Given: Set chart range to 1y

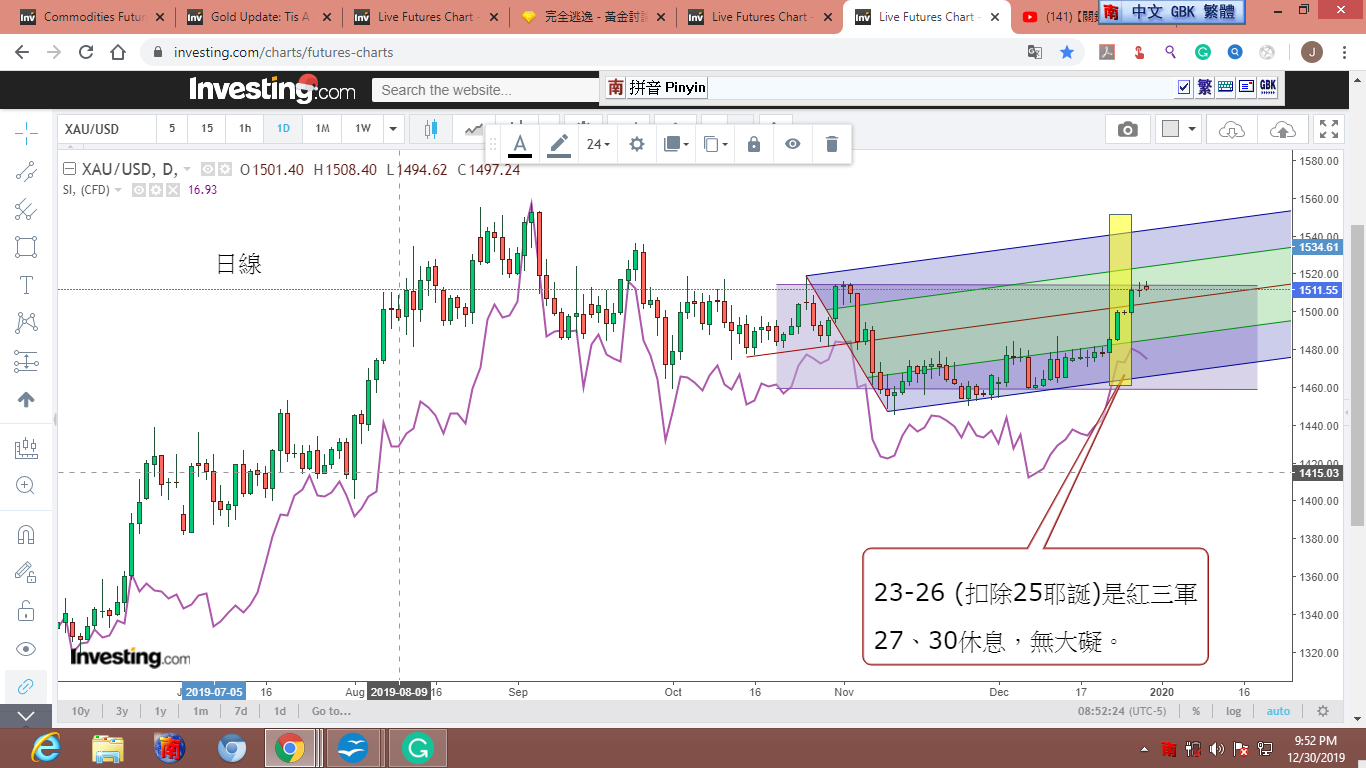Looking at the screenshot, I should point(160,711).
